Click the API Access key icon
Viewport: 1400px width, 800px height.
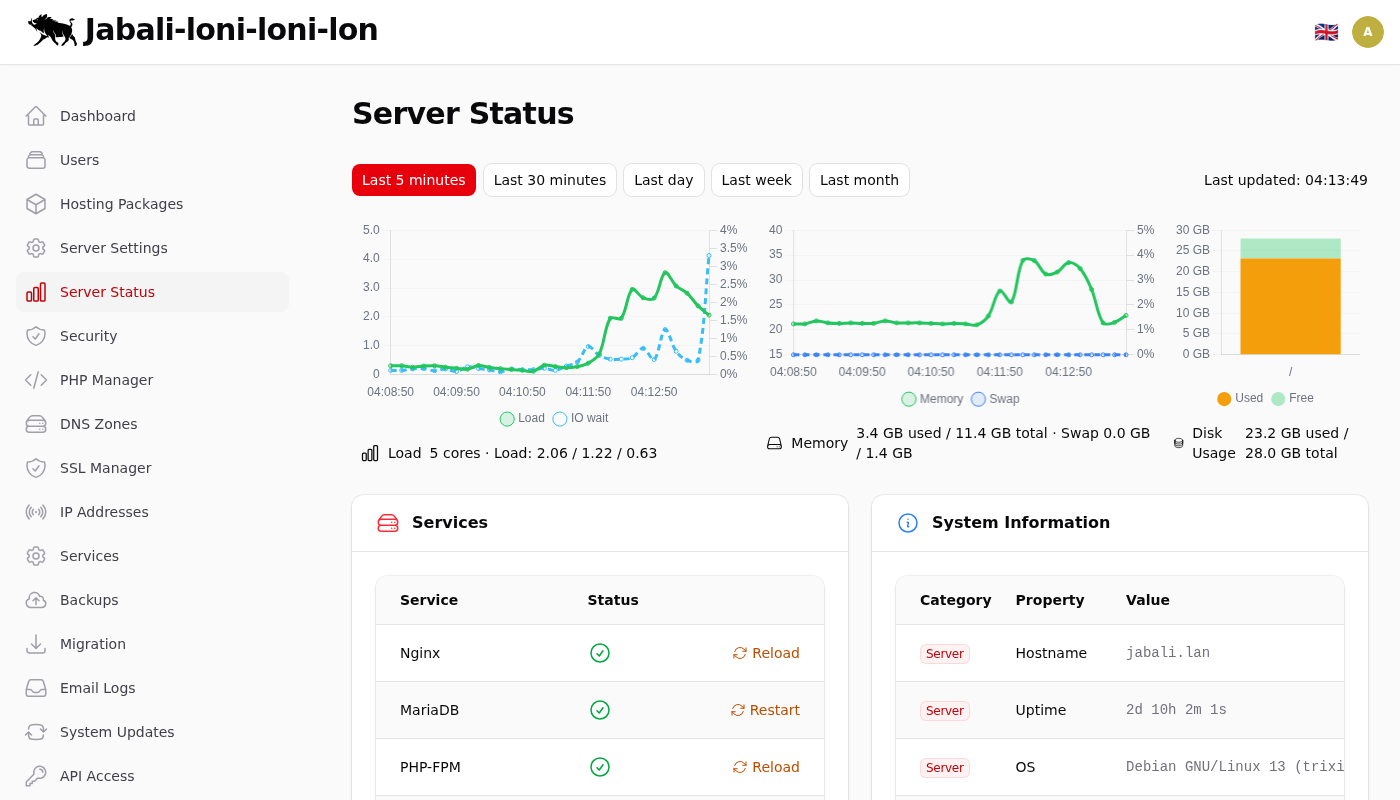click(x=36, y=776)
